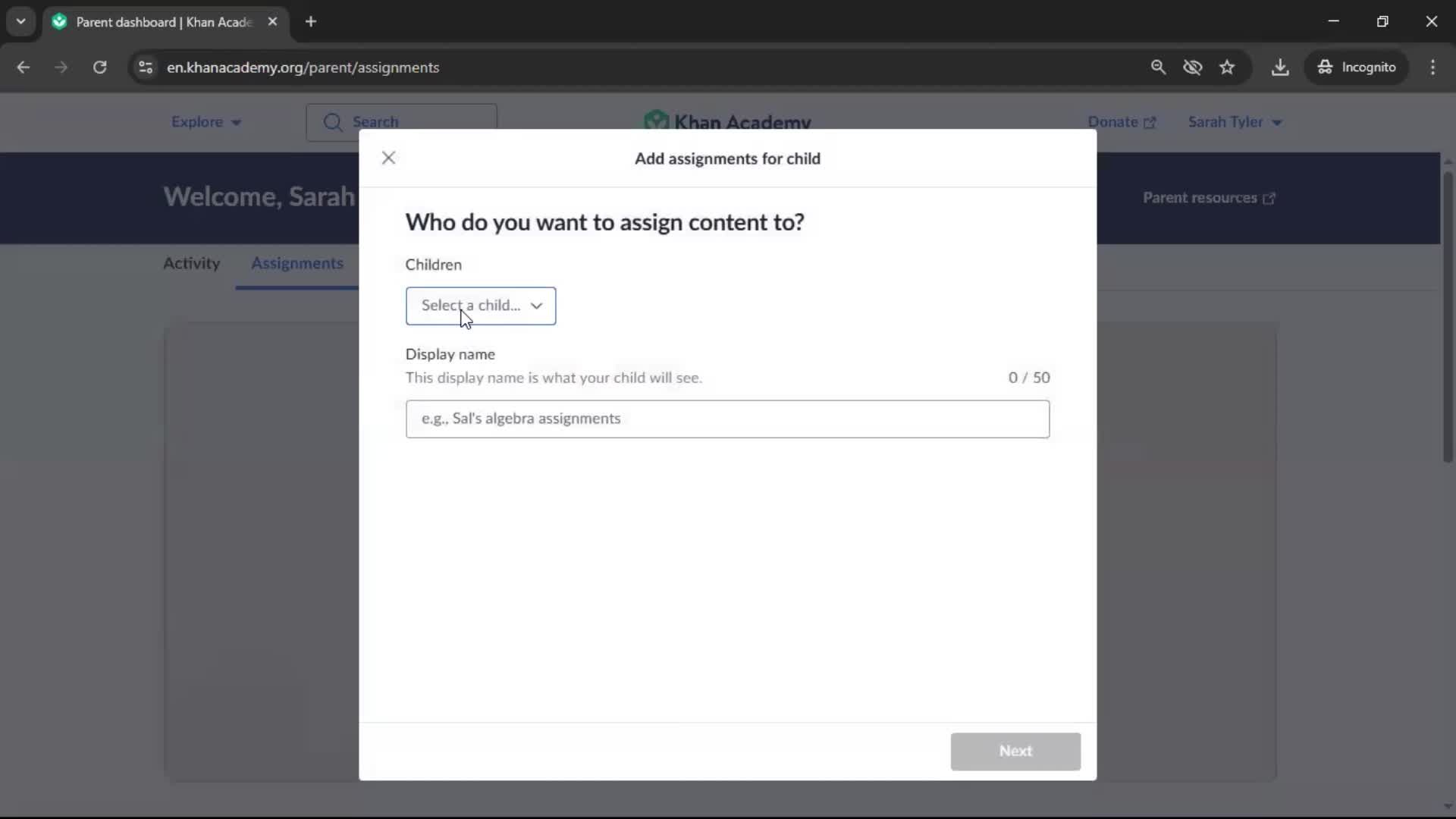1456x819 pixels.
Task: Open the browser downloads icon
Action: (1280, 67)
